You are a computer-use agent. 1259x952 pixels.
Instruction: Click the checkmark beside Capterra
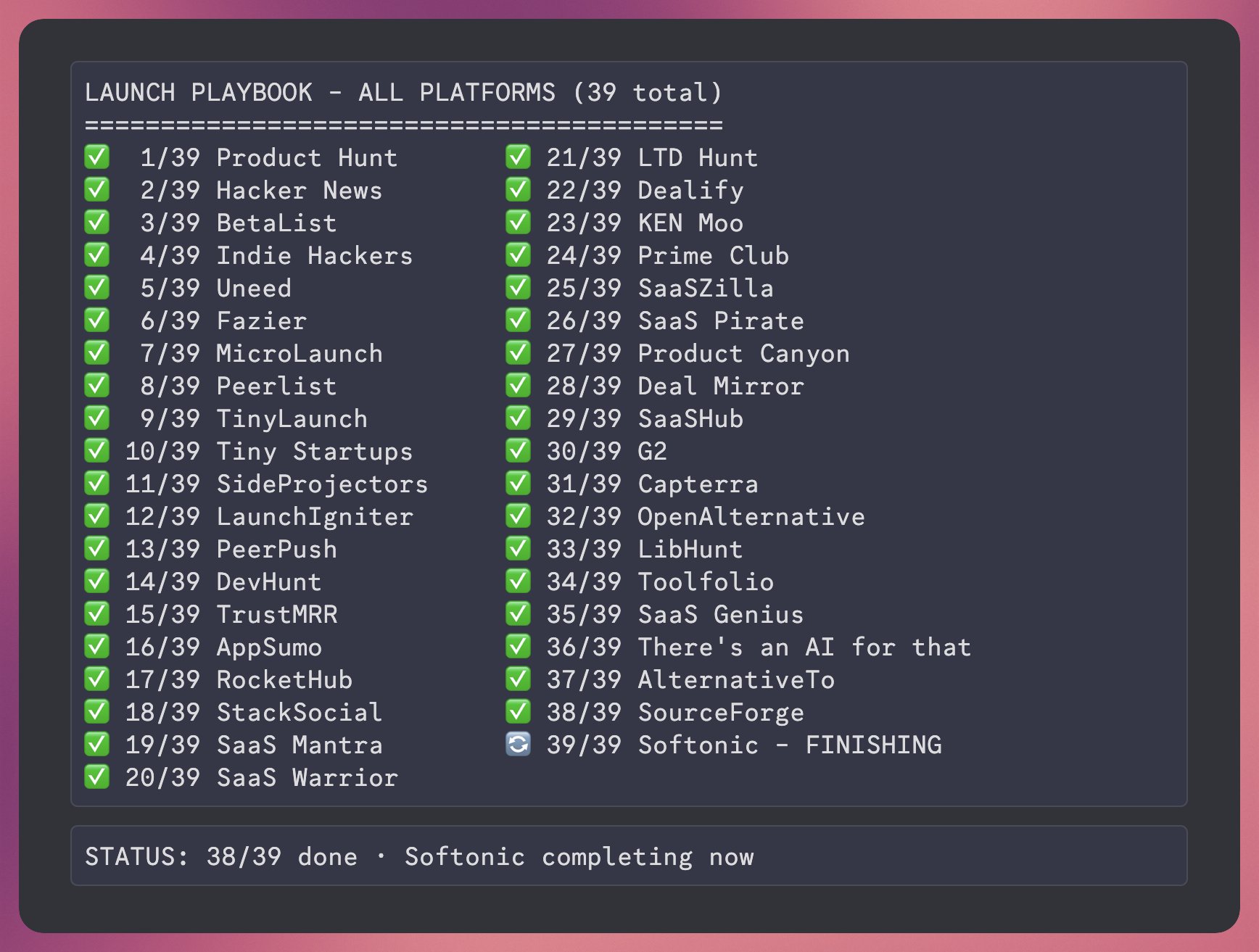518,483
